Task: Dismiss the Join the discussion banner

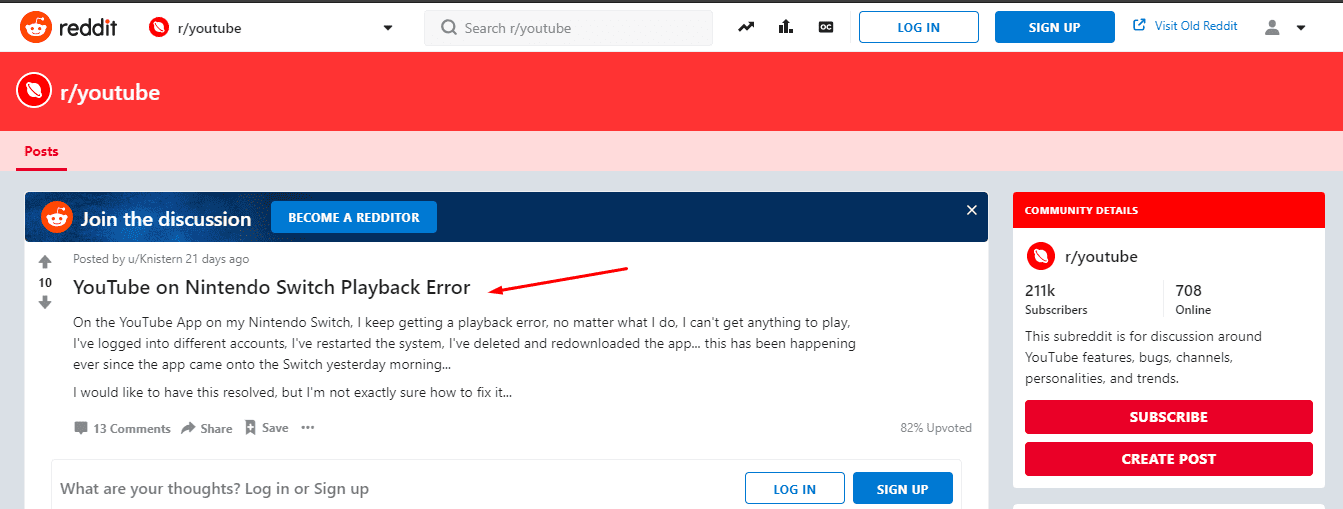Action: [971, 210]
